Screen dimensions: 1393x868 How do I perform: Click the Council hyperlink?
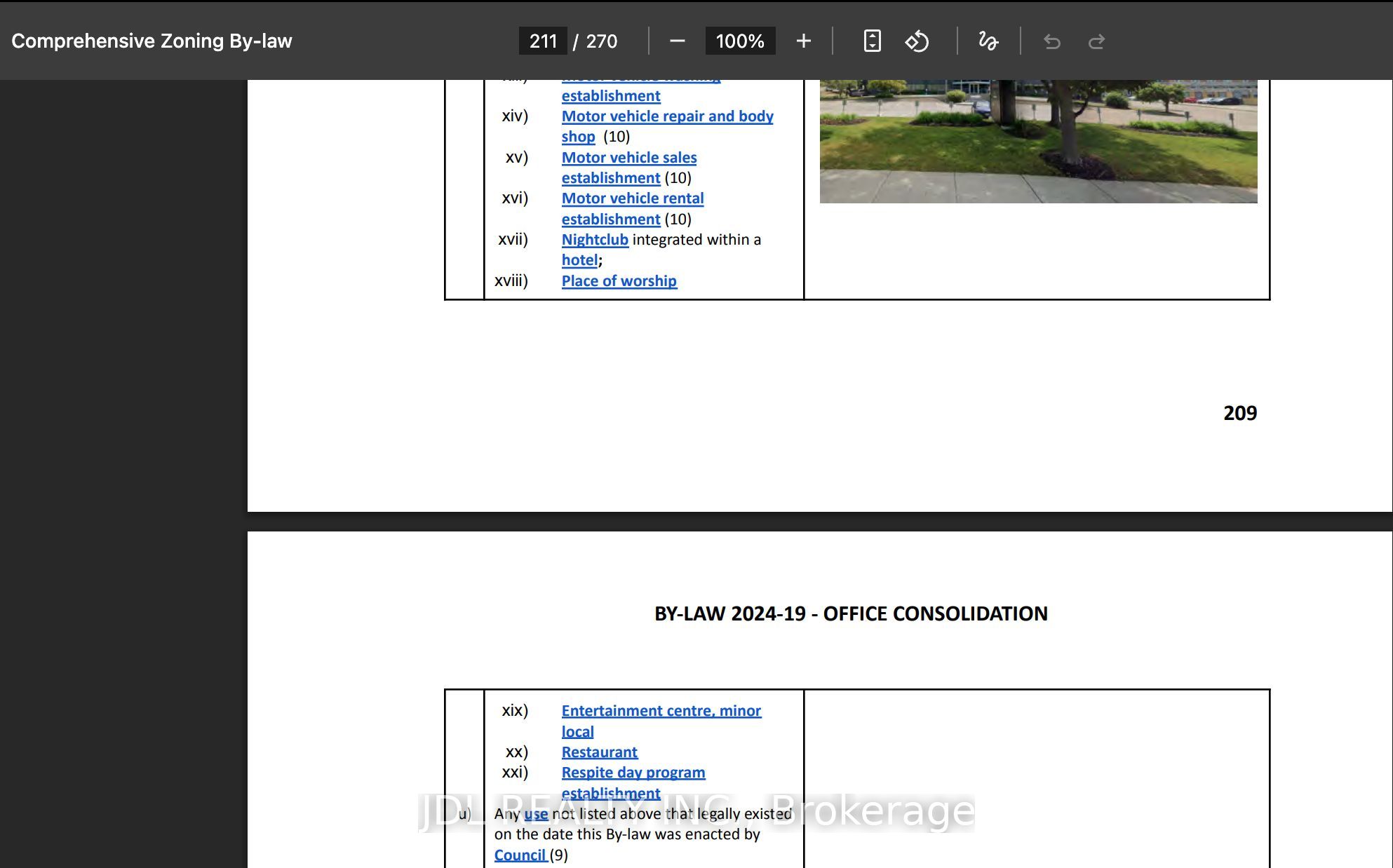click(520, 855)
